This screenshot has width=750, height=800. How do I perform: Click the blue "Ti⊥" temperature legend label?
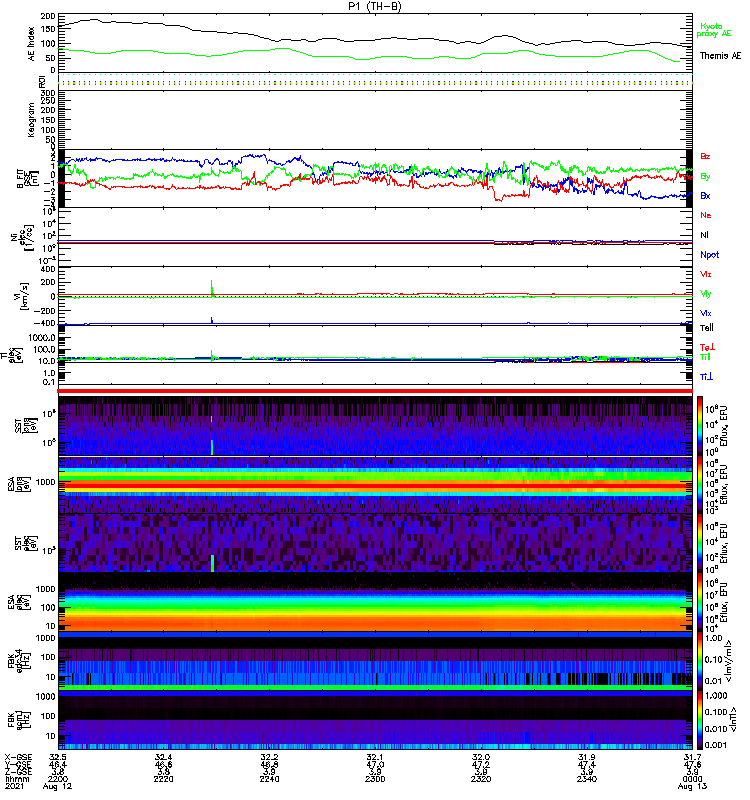[x=706, y=377]
